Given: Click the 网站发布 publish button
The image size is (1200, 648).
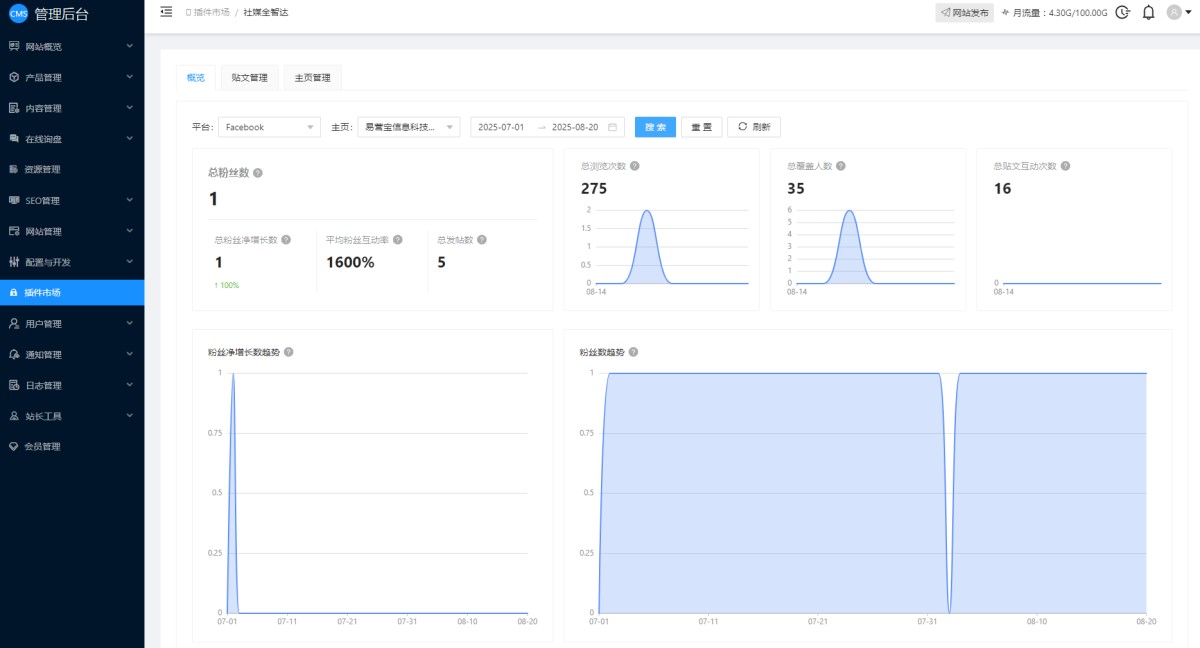Looking at the screenshot, I should pyautogui.click(x=963, y=13).
